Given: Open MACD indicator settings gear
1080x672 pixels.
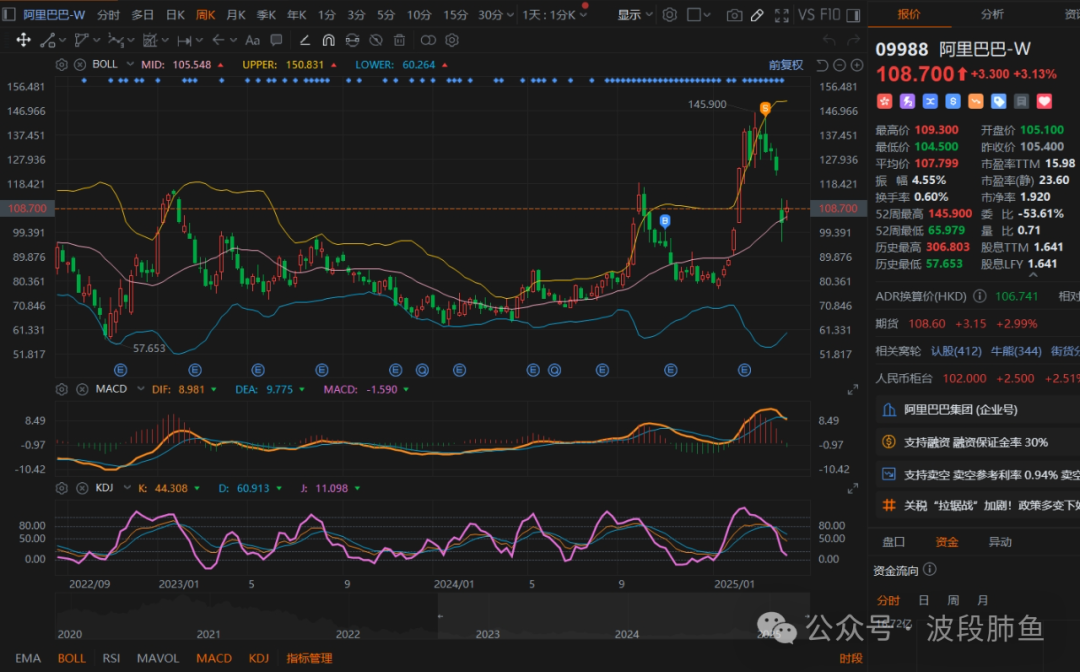Looking at the screenshot, I should click(x=61, y=390).
